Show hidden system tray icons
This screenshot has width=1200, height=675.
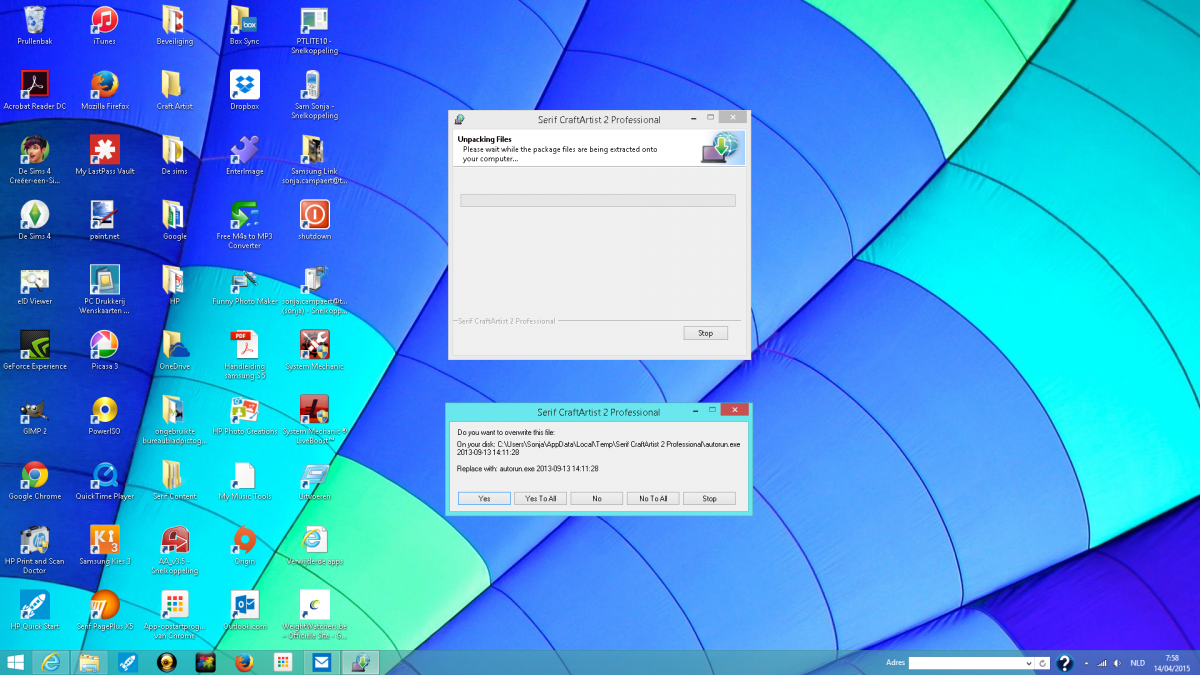(1086, 663)
